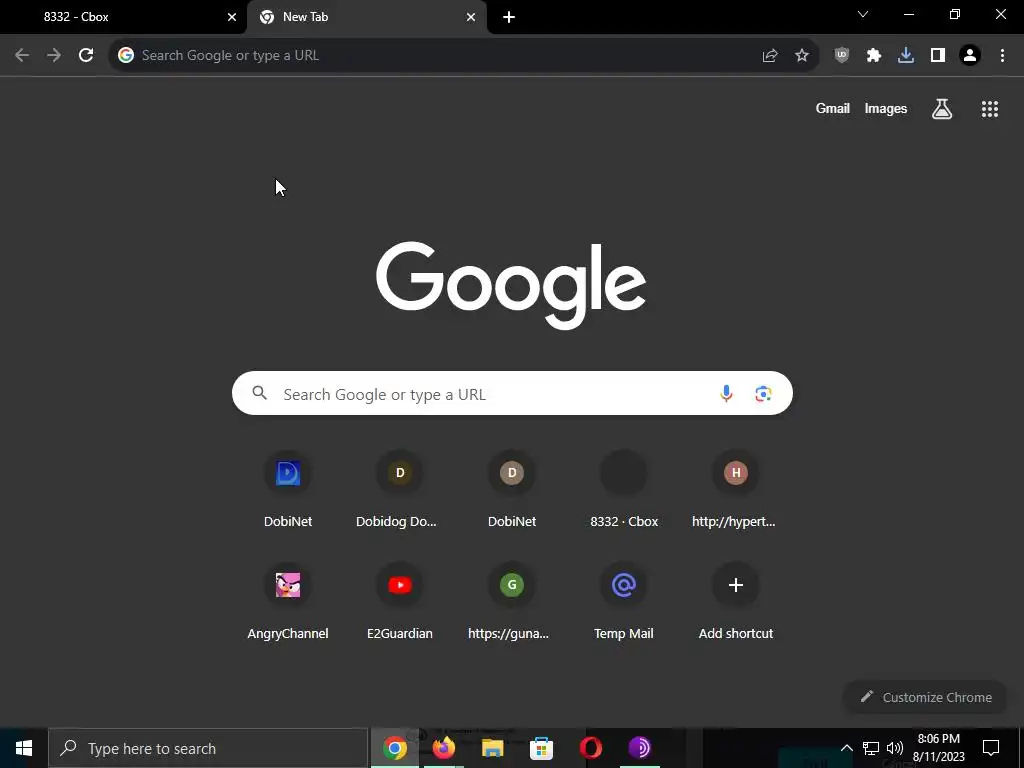Open the Extensions puzzle-piece menu

(x=874, y=56)
